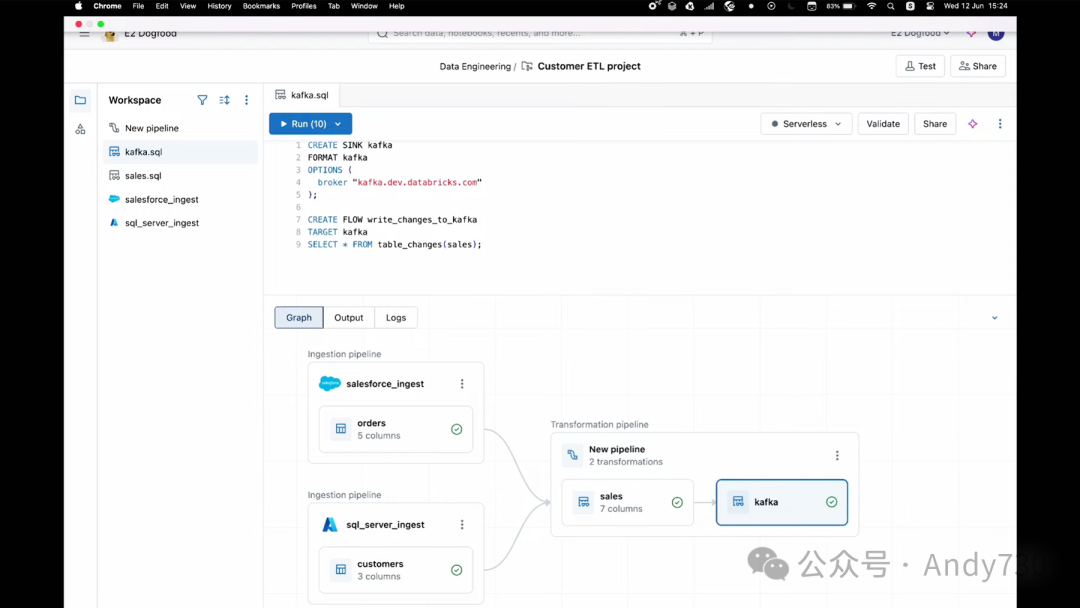Click the New pipeline icon in the graph card
The width and height of the screenshot is (1080, 608).
pyautogui.click(x=572, y=455)
